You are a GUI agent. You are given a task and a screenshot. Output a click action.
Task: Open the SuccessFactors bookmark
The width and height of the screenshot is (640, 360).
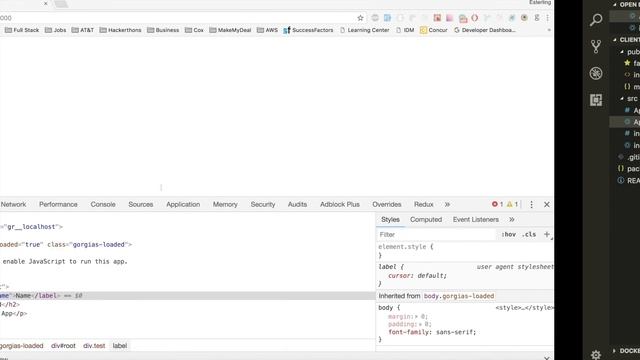[308, 30]
